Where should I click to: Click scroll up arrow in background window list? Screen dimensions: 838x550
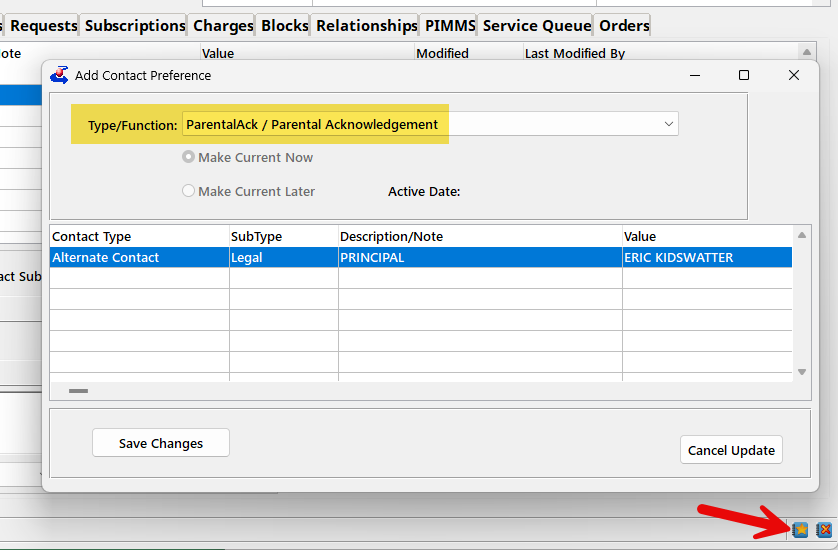click(807, 52)
